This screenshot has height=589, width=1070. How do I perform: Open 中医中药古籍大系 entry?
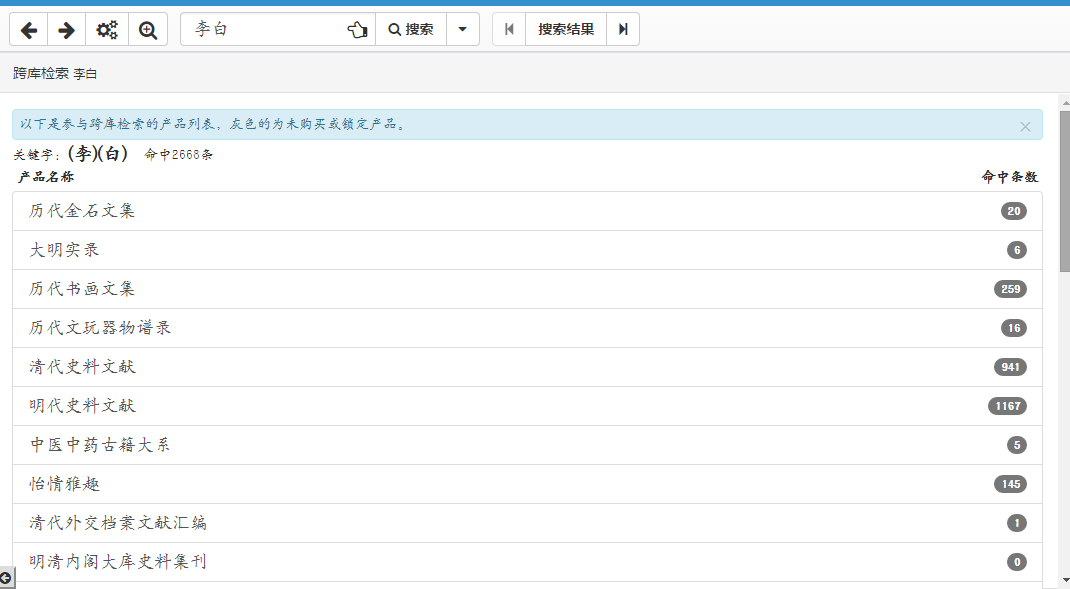[x=100, y=445]
